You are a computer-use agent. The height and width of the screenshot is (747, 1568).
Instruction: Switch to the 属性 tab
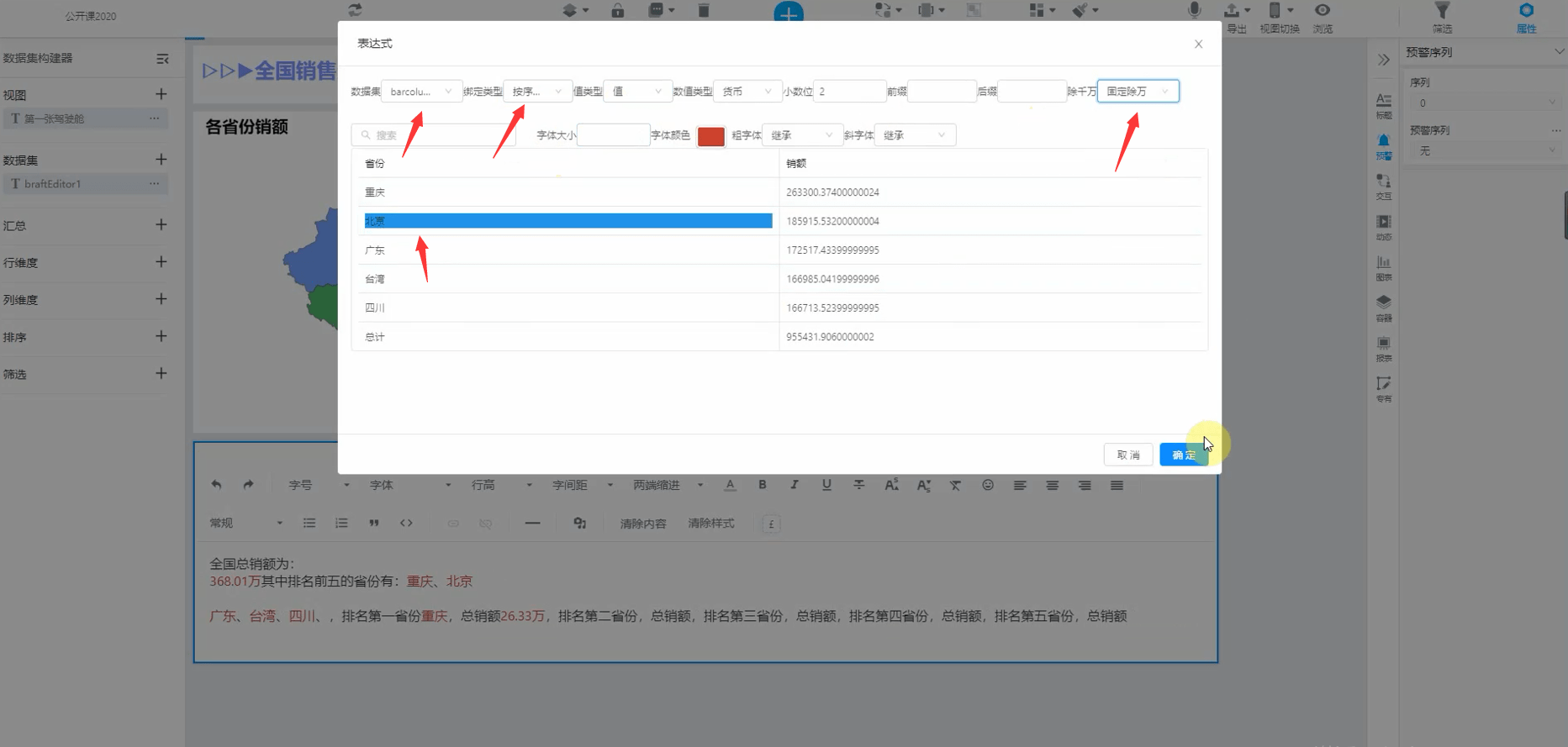1526,18
